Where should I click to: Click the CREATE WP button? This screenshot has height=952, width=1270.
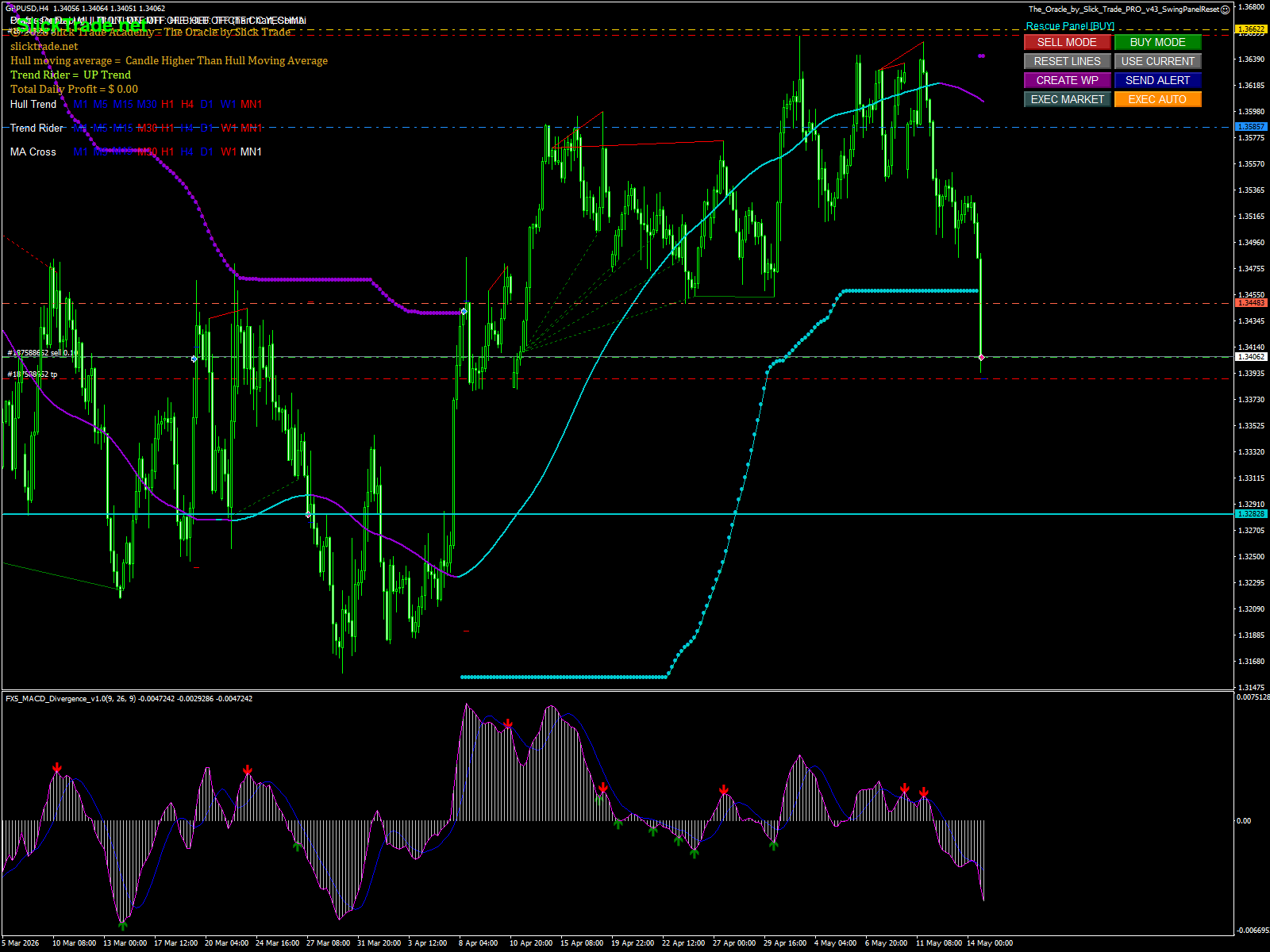click(x=1067, y=80)
